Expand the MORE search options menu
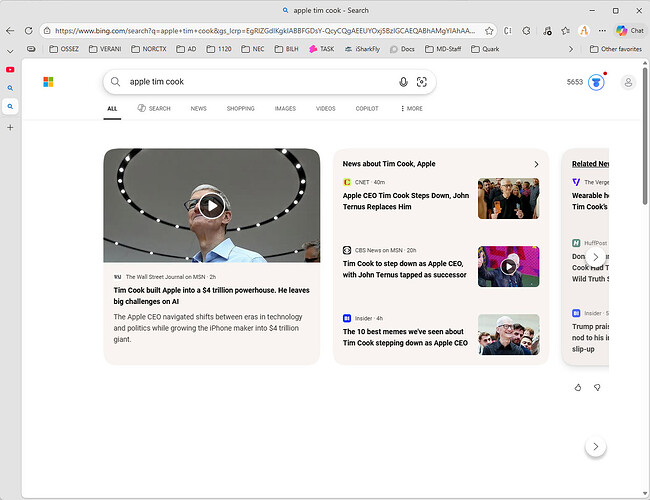 [x=411, y=109]
